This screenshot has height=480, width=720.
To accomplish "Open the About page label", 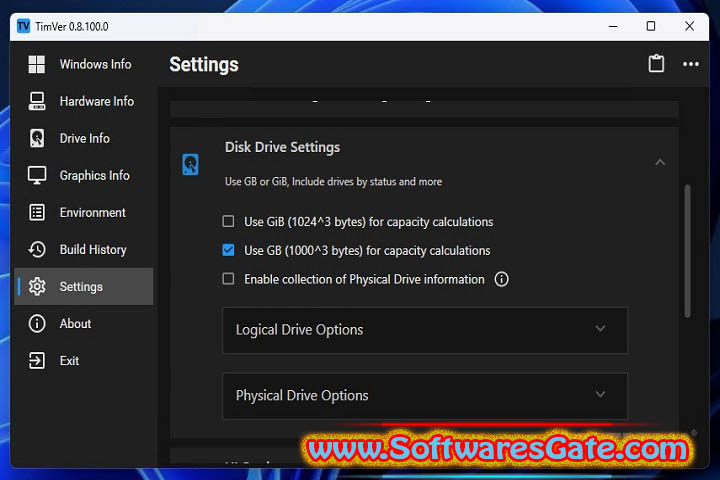I will [x=75, y=324].
